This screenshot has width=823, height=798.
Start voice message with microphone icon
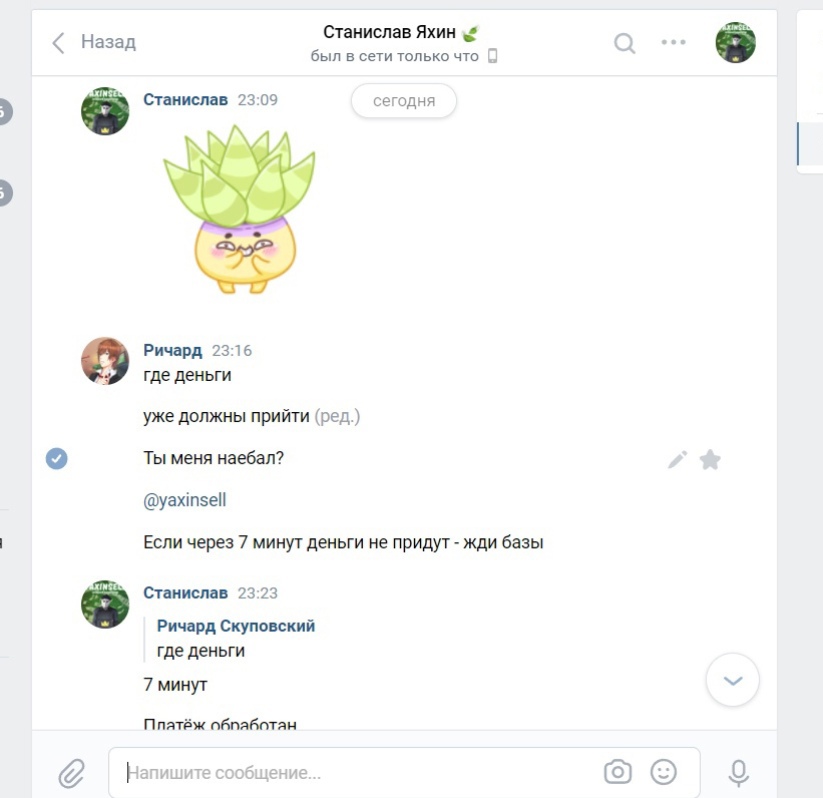pyautogui.click(x=738, y=773)
